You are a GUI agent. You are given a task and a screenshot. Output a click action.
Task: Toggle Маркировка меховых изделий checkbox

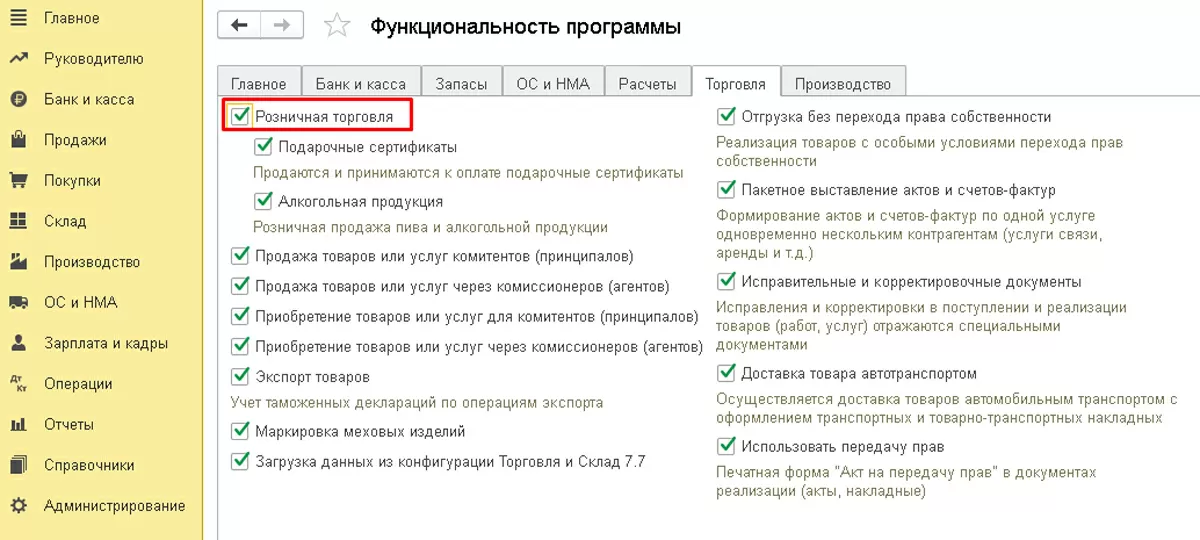click(x=240, y=431)
